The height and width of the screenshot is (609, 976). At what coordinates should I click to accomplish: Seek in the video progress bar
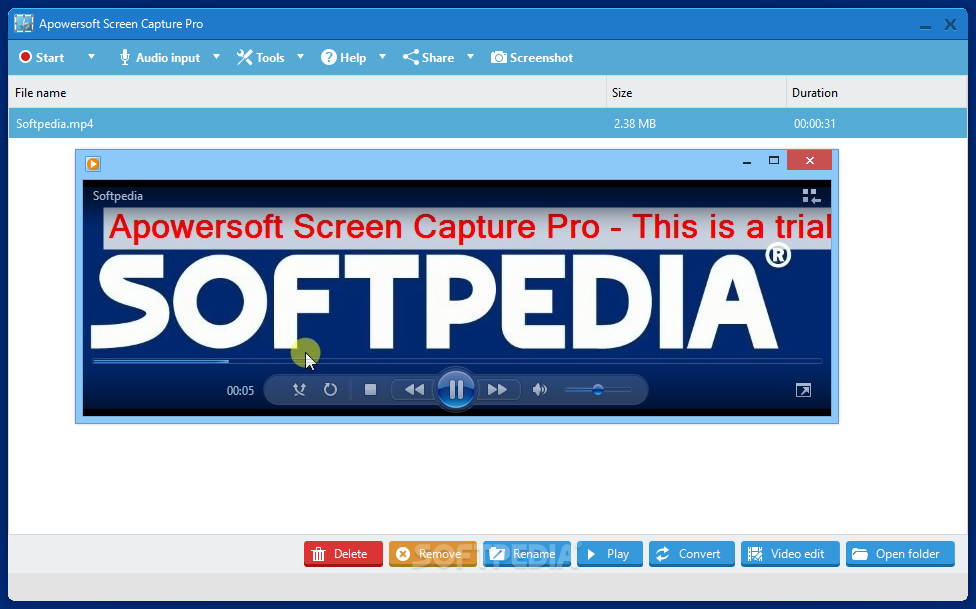tap(457, 361)
